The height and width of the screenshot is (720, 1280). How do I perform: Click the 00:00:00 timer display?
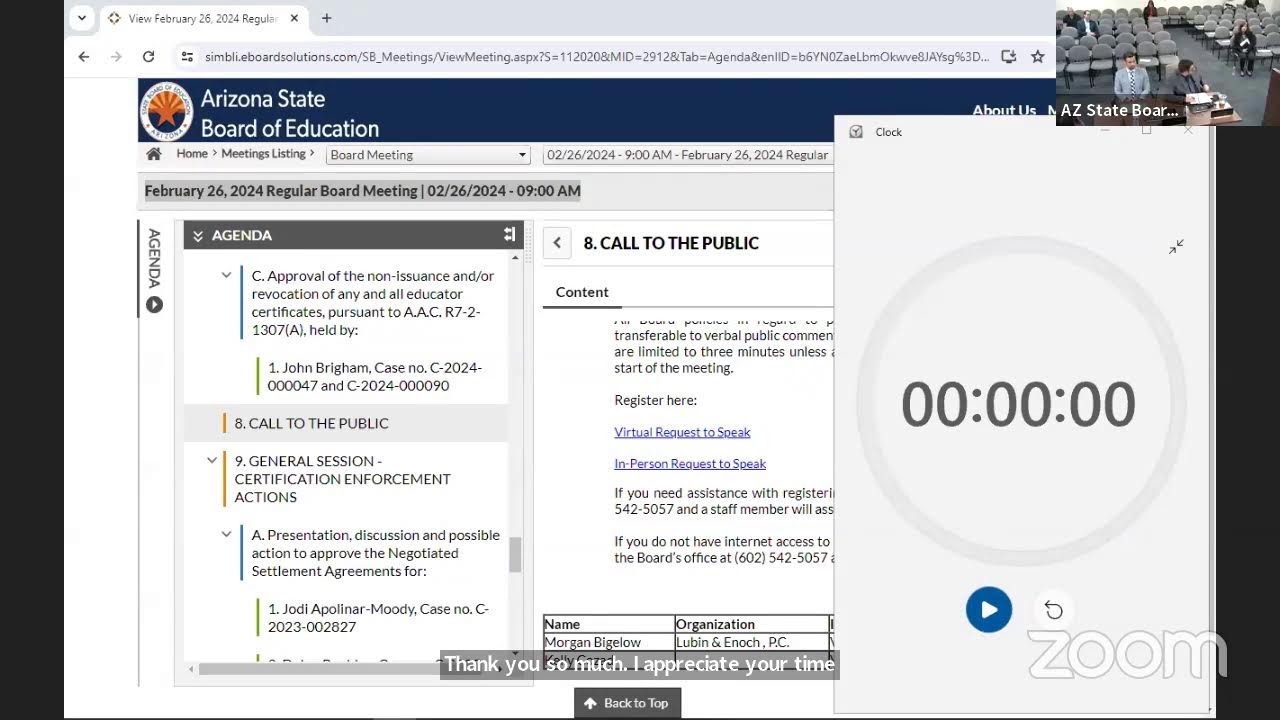point(1018,405)
